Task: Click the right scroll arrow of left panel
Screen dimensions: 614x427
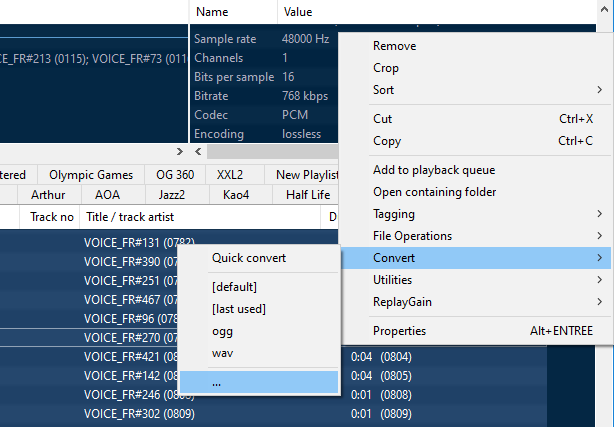Action: click(x=179, y=152)
